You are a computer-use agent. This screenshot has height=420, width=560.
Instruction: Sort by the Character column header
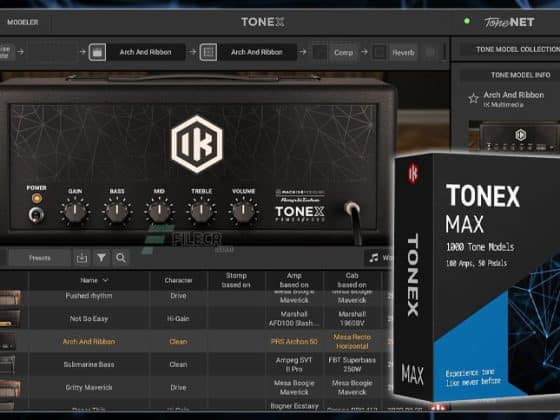point(178,280)
